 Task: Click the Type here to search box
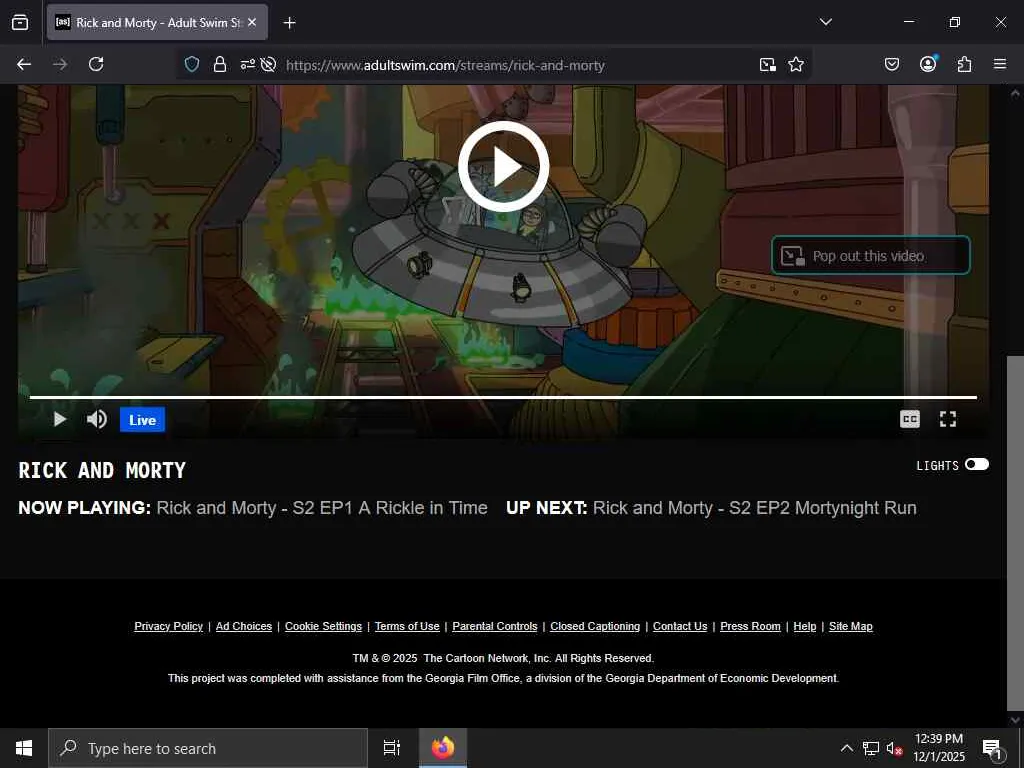coord(208,748)
